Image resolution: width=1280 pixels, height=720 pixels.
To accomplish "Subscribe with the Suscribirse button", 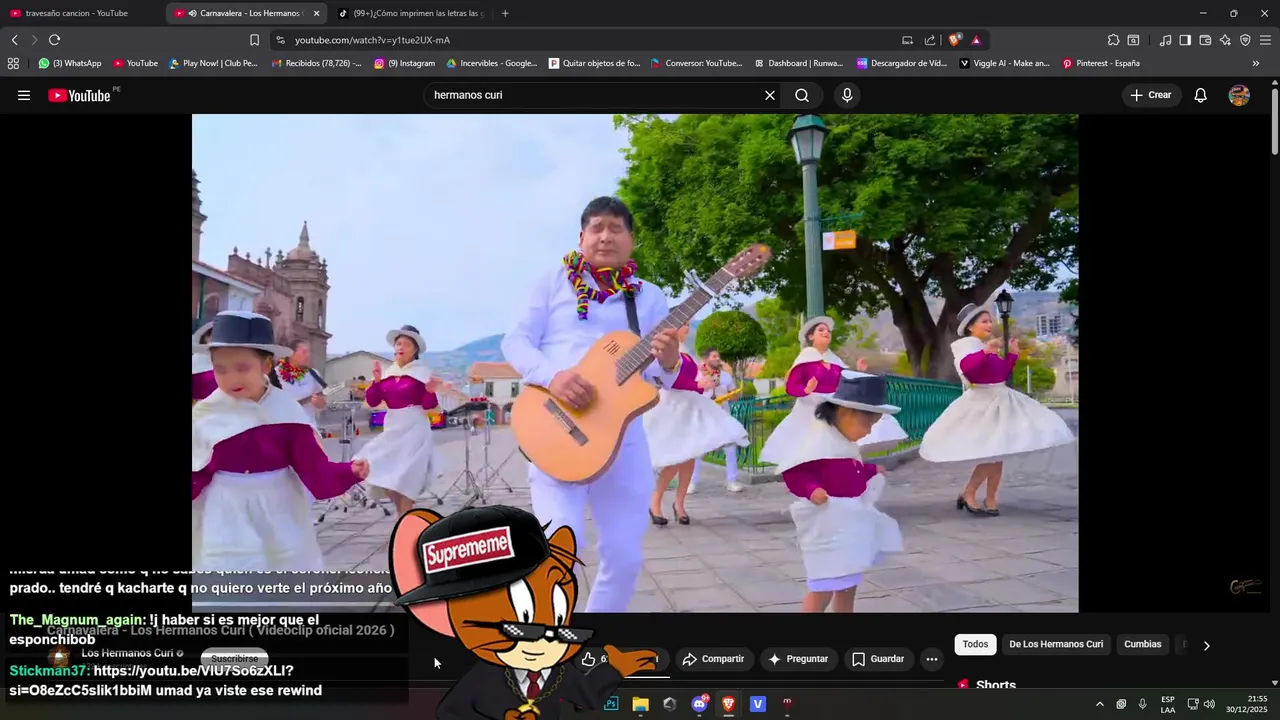I will tap(235, 659).
